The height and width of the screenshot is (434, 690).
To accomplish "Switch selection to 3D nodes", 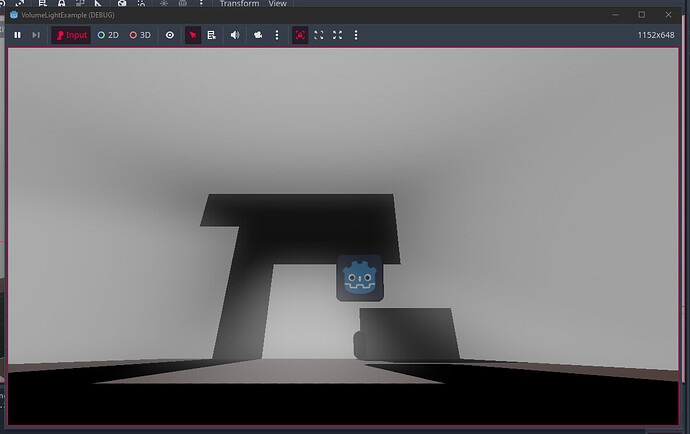I will [x=140, y=35].
